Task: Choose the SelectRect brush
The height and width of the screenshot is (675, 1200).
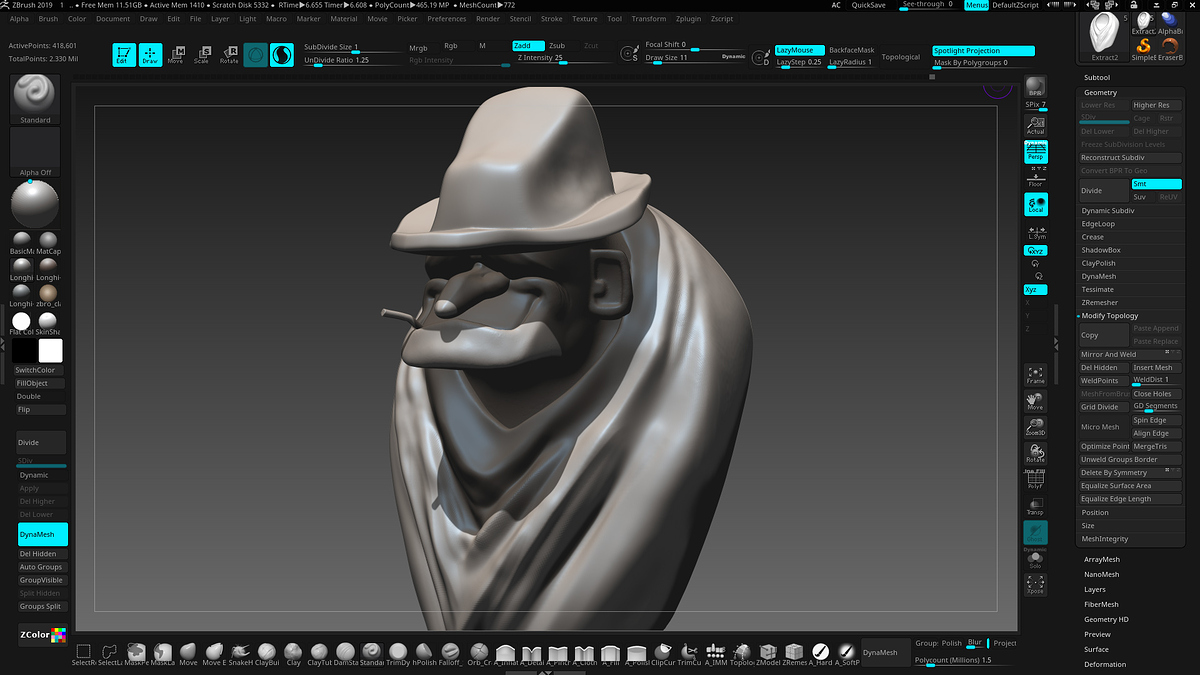Action: (x=84, y=655)
